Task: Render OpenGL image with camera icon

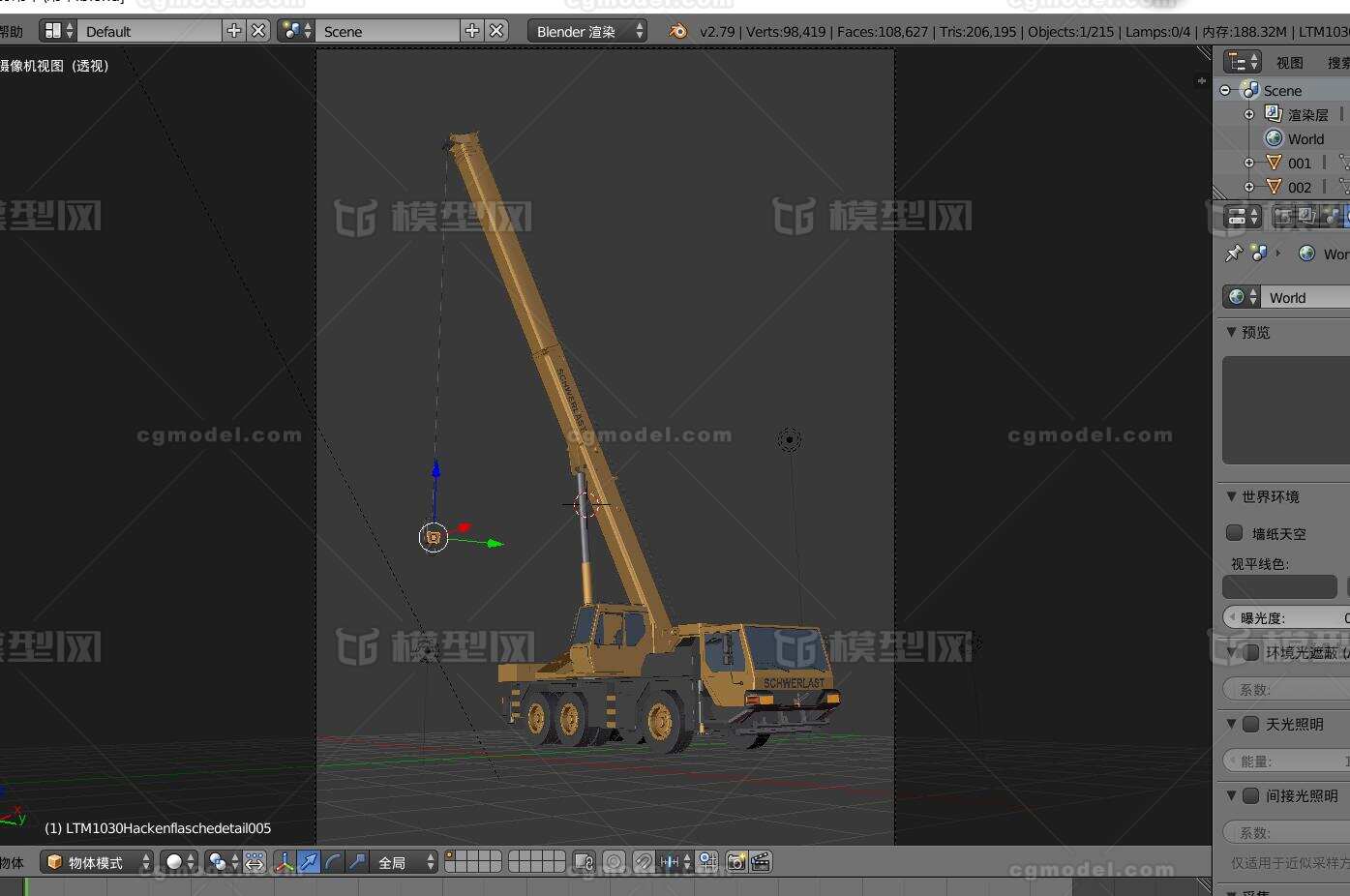Action: tap(736, 862)
